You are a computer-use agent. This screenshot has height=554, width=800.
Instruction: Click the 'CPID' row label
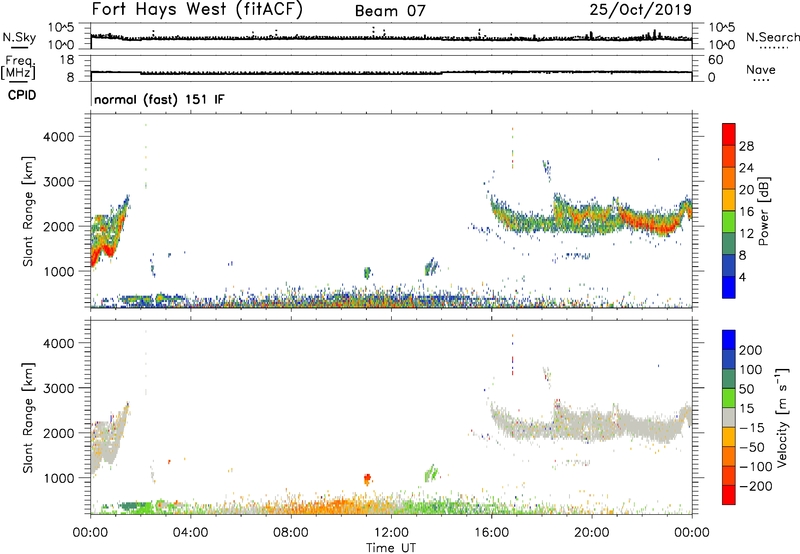point(22,95)
